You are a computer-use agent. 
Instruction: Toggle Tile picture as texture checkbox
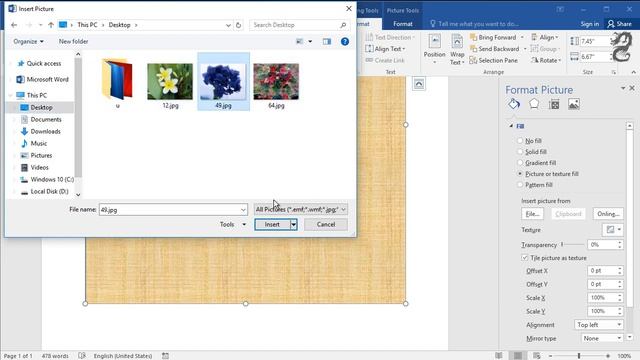pyautogui.click(x=524, y=258)
